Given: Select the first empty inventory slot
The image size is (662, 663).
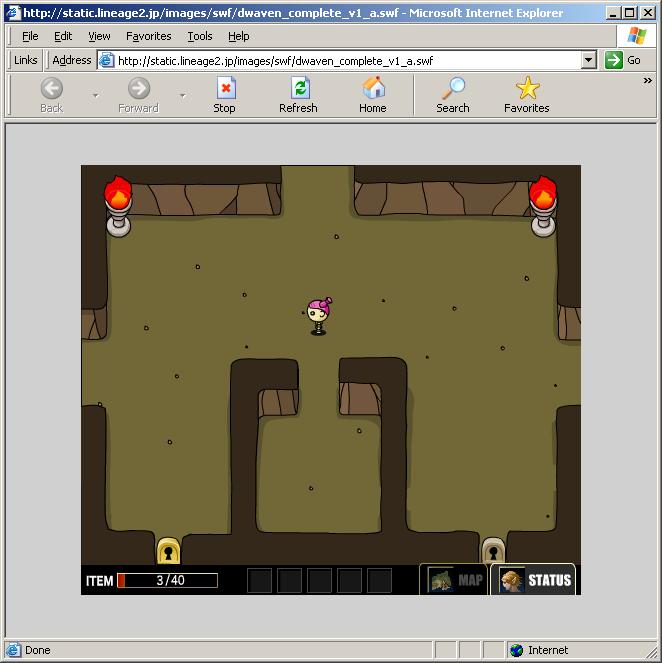Looking at the screenshot, I should [259, 581].
